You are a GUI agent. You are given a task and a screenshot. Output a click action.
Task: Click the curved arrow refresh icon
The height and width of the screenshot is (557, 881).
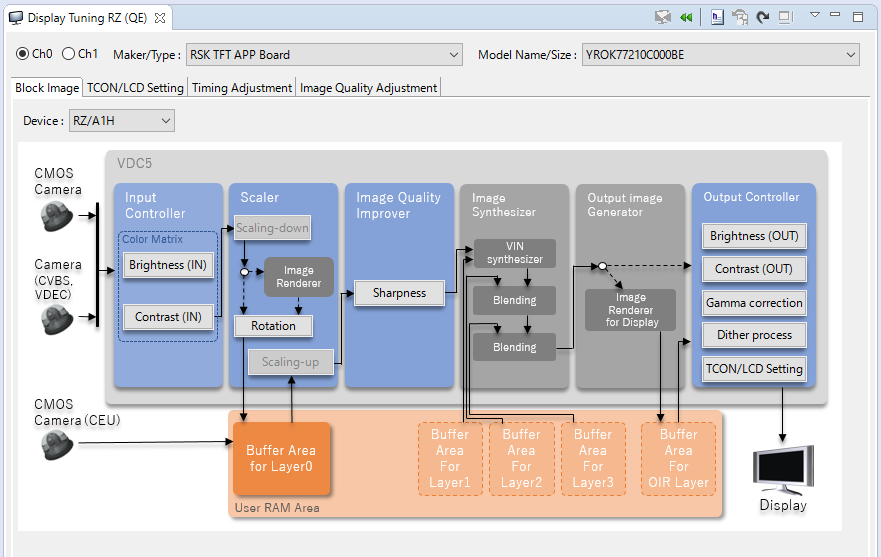(x=763, y=17)
